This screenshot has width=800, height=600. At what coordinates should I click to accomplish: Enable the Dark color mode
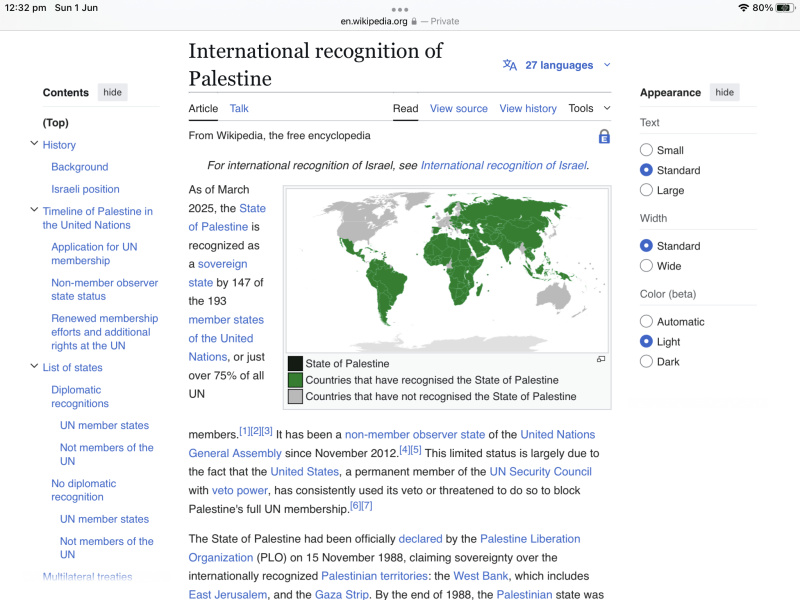click(x=646, y=362)
